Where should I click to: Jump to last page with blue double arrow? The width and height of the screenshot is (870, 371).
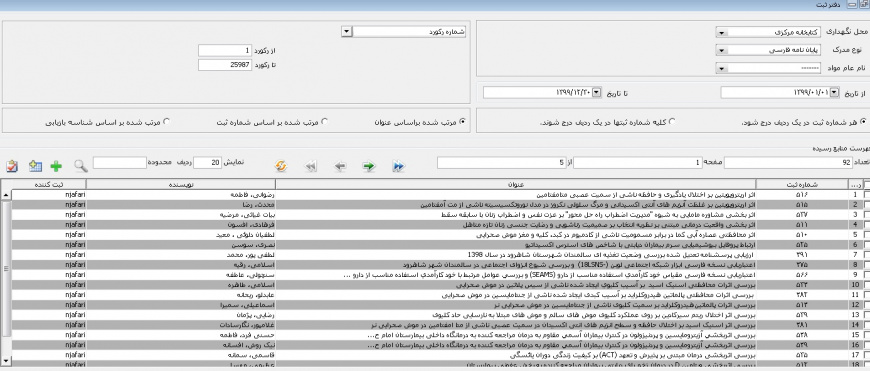tap(398, 166)
